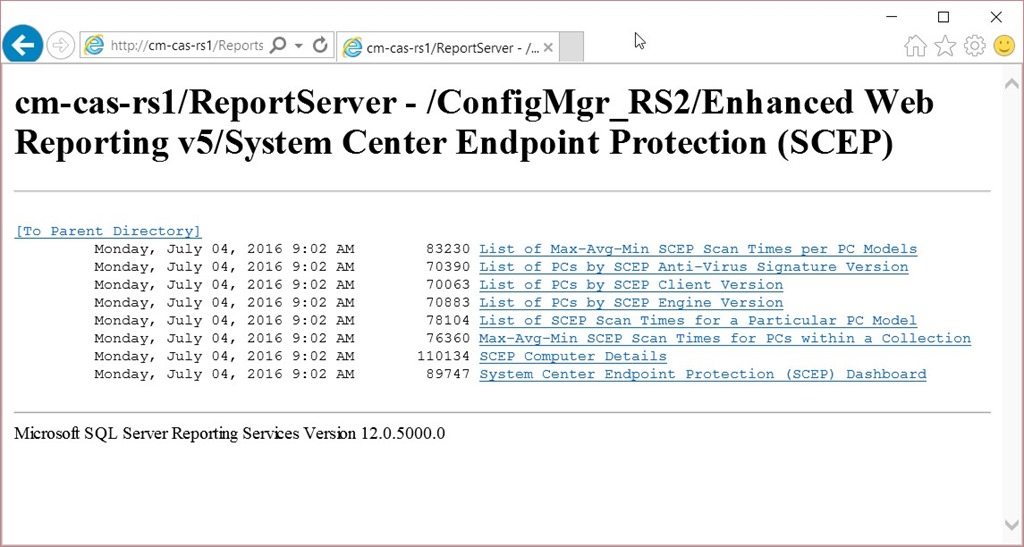Close the browser window
Screen dimensions: 1024x547
[996, 17]
